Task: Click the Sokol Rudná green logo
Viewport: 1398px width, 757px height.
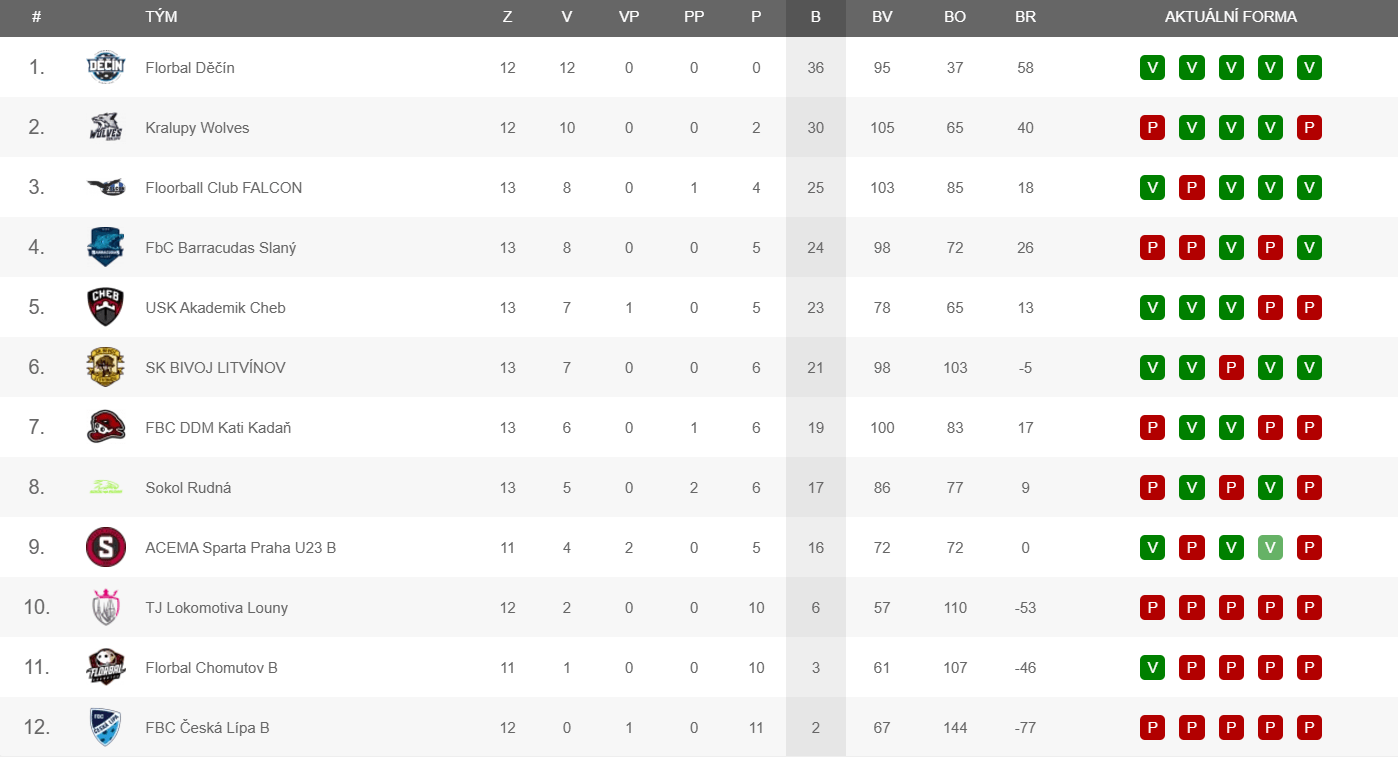Action: [x=105, y=487]
